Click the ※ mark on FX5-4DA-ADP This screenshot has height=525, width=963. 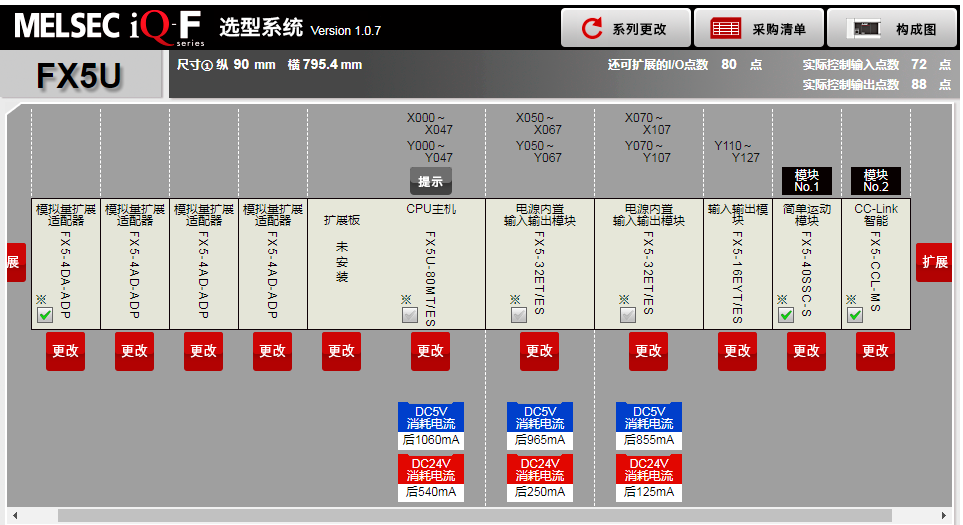pyautogui.click(x=41, y=299)
